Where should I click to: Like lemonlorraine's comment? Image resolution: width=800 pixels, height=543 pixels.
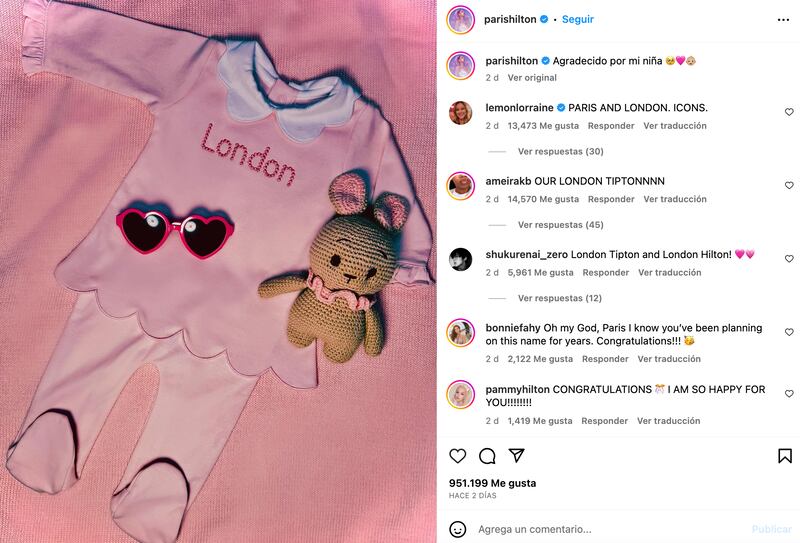pyautogui.click(x=789, y=112)
